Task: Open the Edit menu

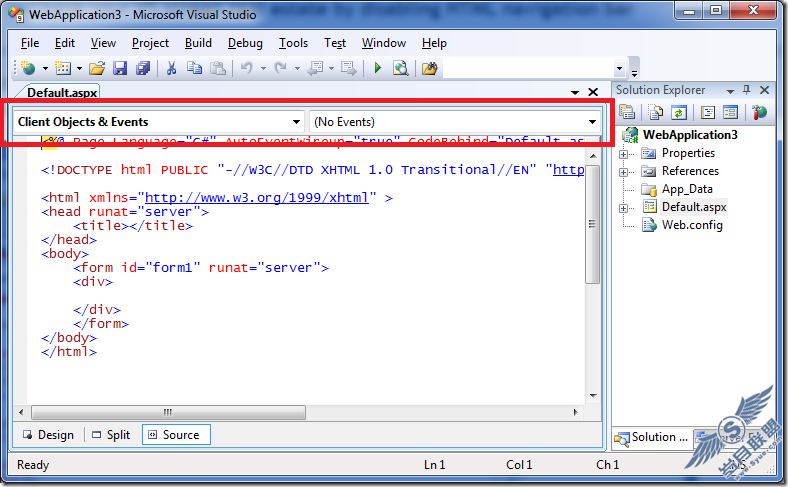Action: [x=65, y=43]
